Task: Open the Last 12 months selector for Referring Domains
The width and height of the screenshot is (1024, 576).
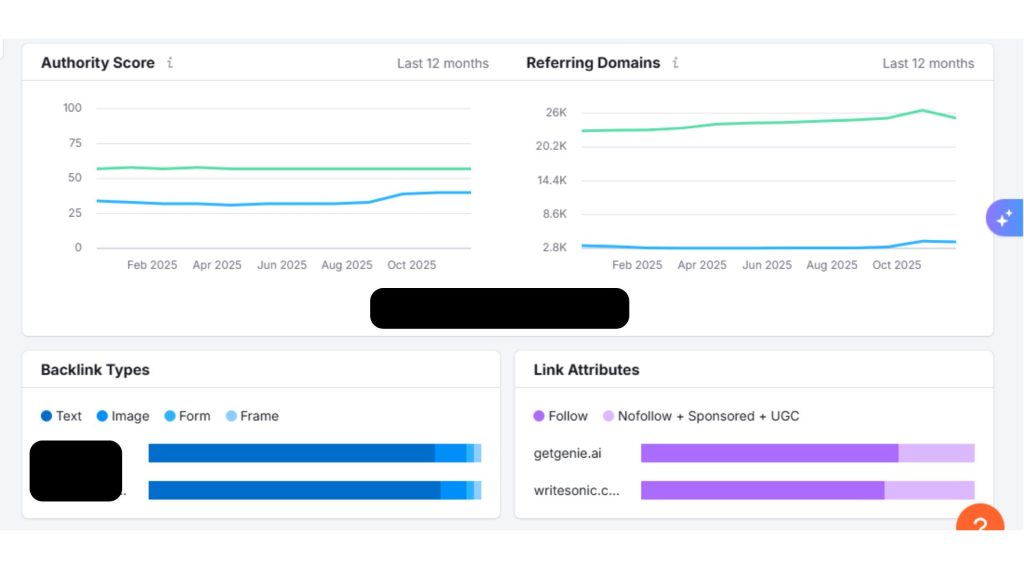Action: 928,63
